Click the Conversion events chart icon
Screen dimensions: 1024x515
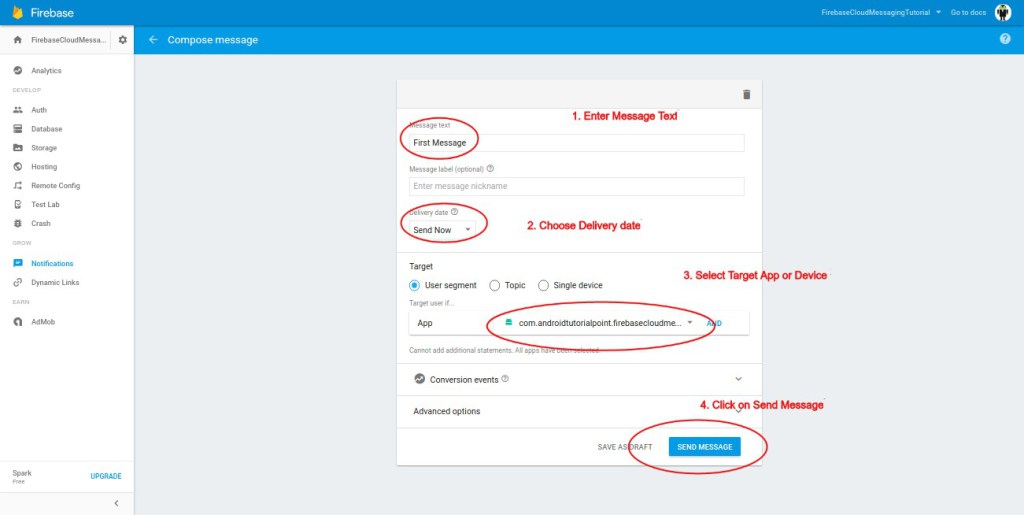[x=419, y=379]
